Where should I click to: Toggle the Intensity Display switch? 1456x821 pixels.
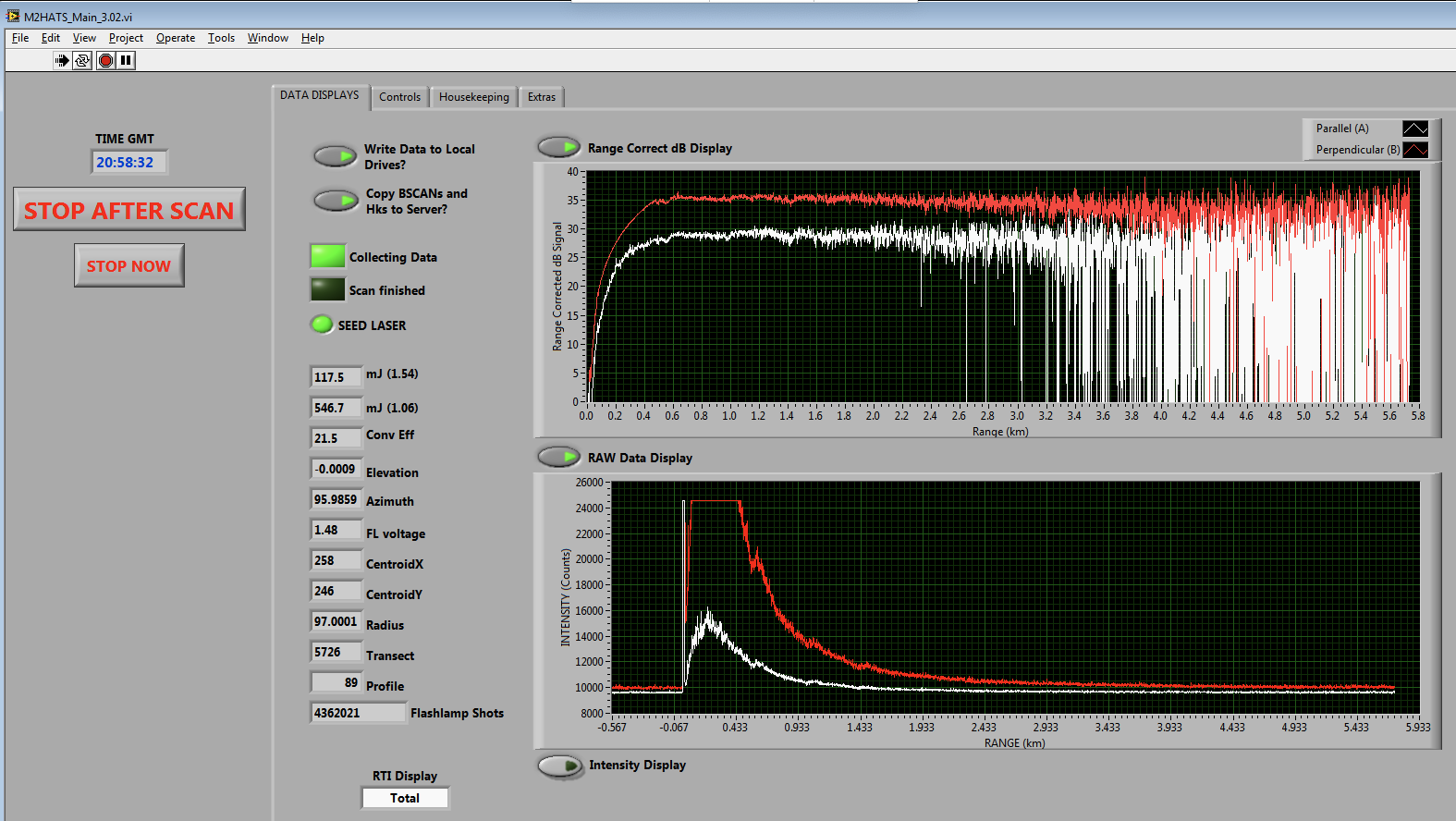pos(559,766)
